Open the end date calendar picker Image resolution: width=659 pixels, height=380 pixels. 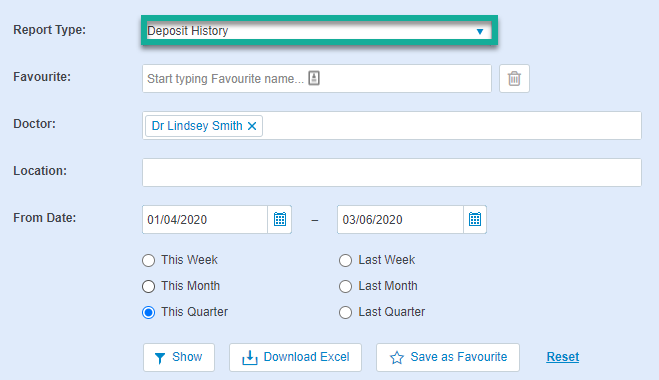tap(475, 219)
